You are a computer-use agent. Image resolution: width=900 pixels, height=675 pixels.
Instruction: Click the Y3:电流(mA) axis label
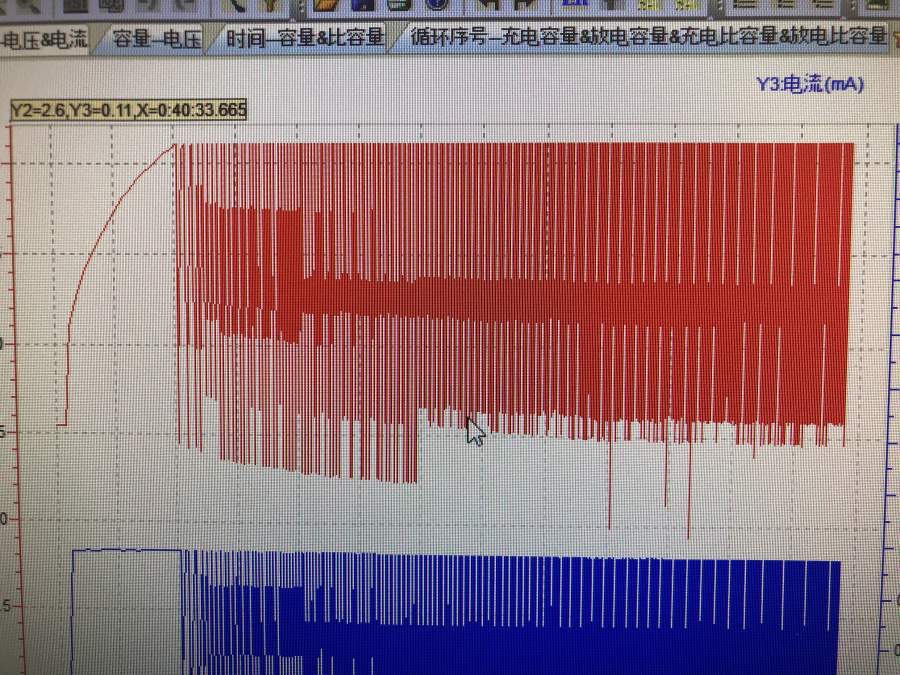click(x=810, y=84)
